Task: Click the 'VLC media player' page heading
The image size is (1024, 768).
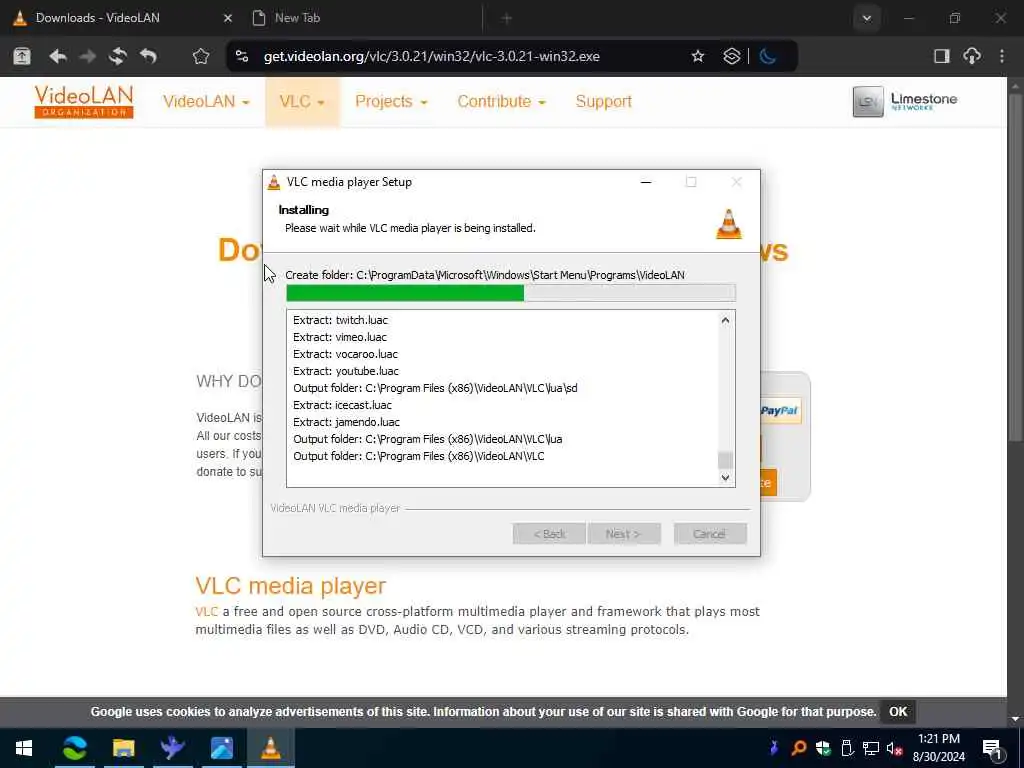Action: point(291,586)
